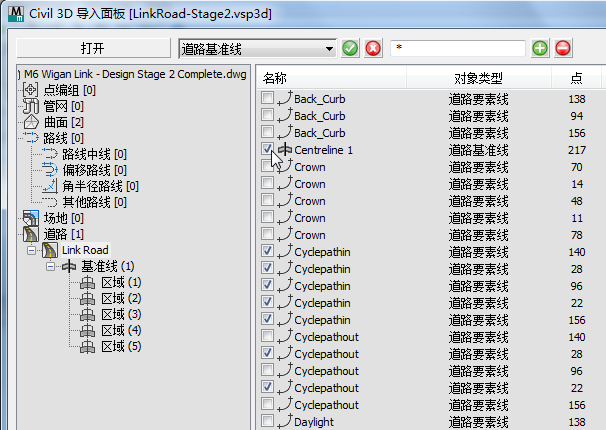This screenshot has height=430, width=606.
Task: Click the feature line icon of Daylight row
Action: tap(285, 421)
